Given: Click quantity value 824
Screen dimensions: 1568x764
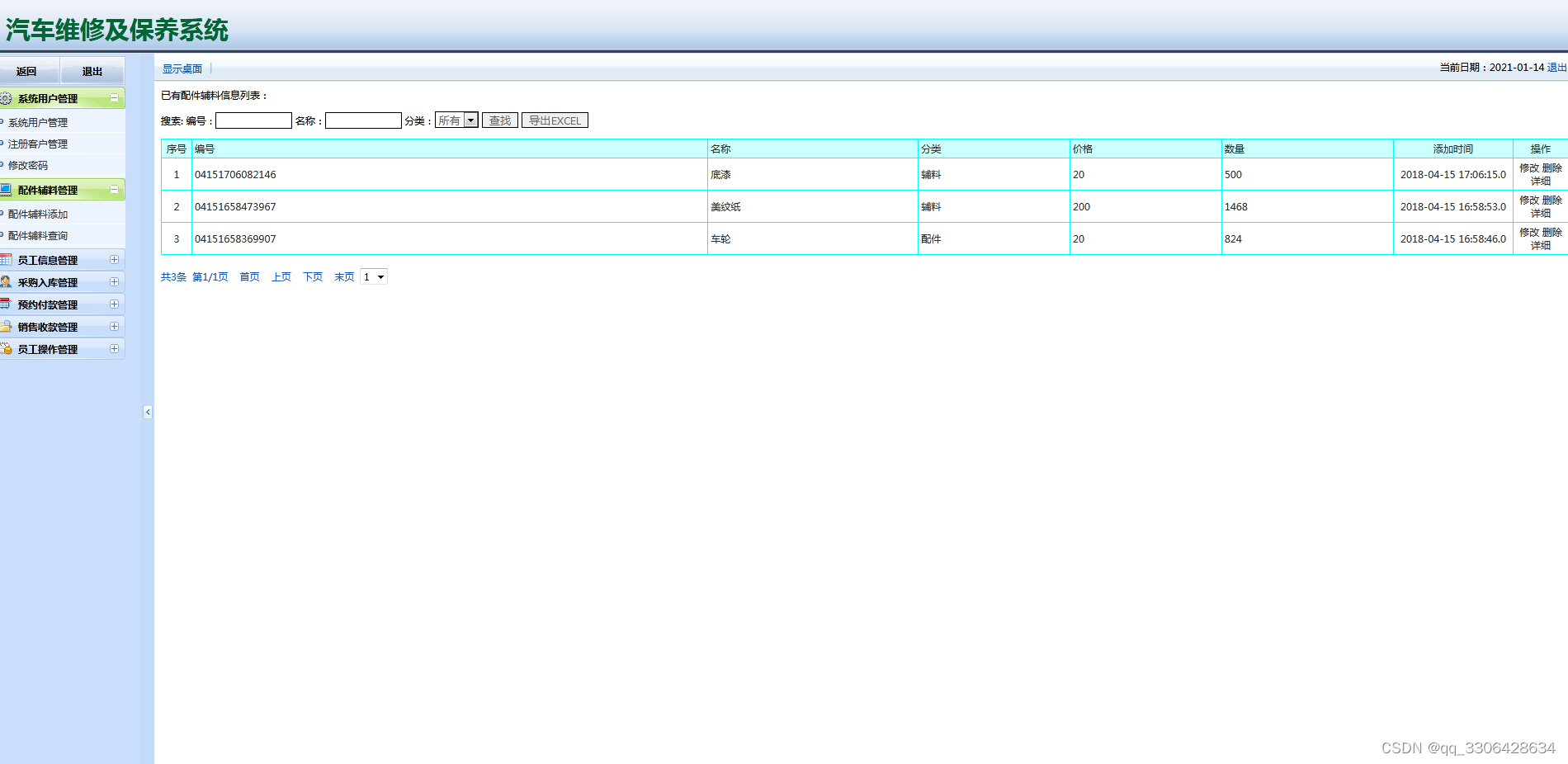Looking at the screenshot, I should [1233, 239].
